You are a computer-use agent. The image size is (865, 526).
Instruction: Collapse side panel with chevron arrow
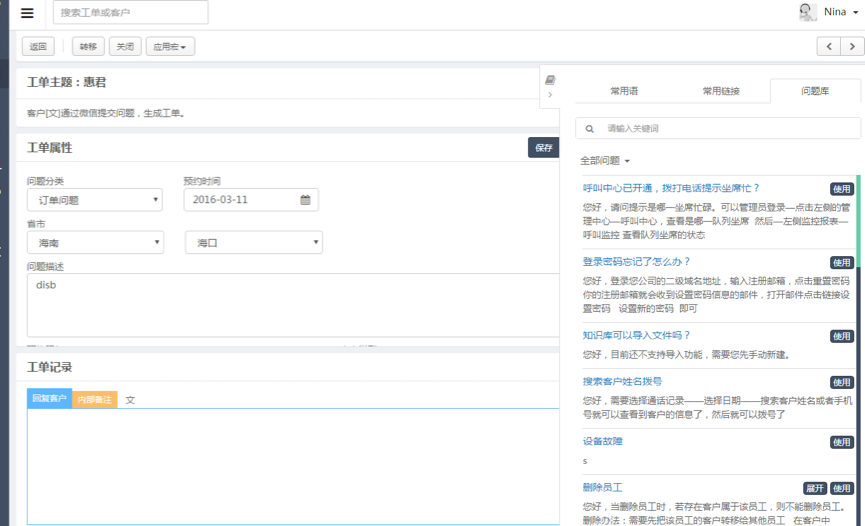[550, 95]
